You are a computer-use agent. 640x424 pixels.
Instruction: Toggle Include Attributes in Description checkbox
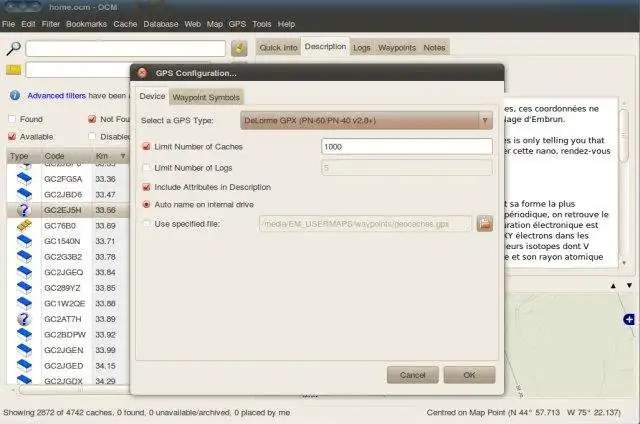coord(146,187)
